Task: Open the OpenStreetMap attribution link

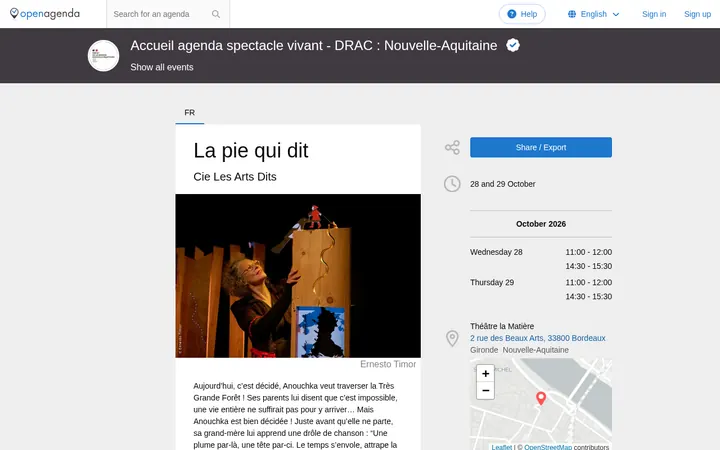Action: [548, 447]
